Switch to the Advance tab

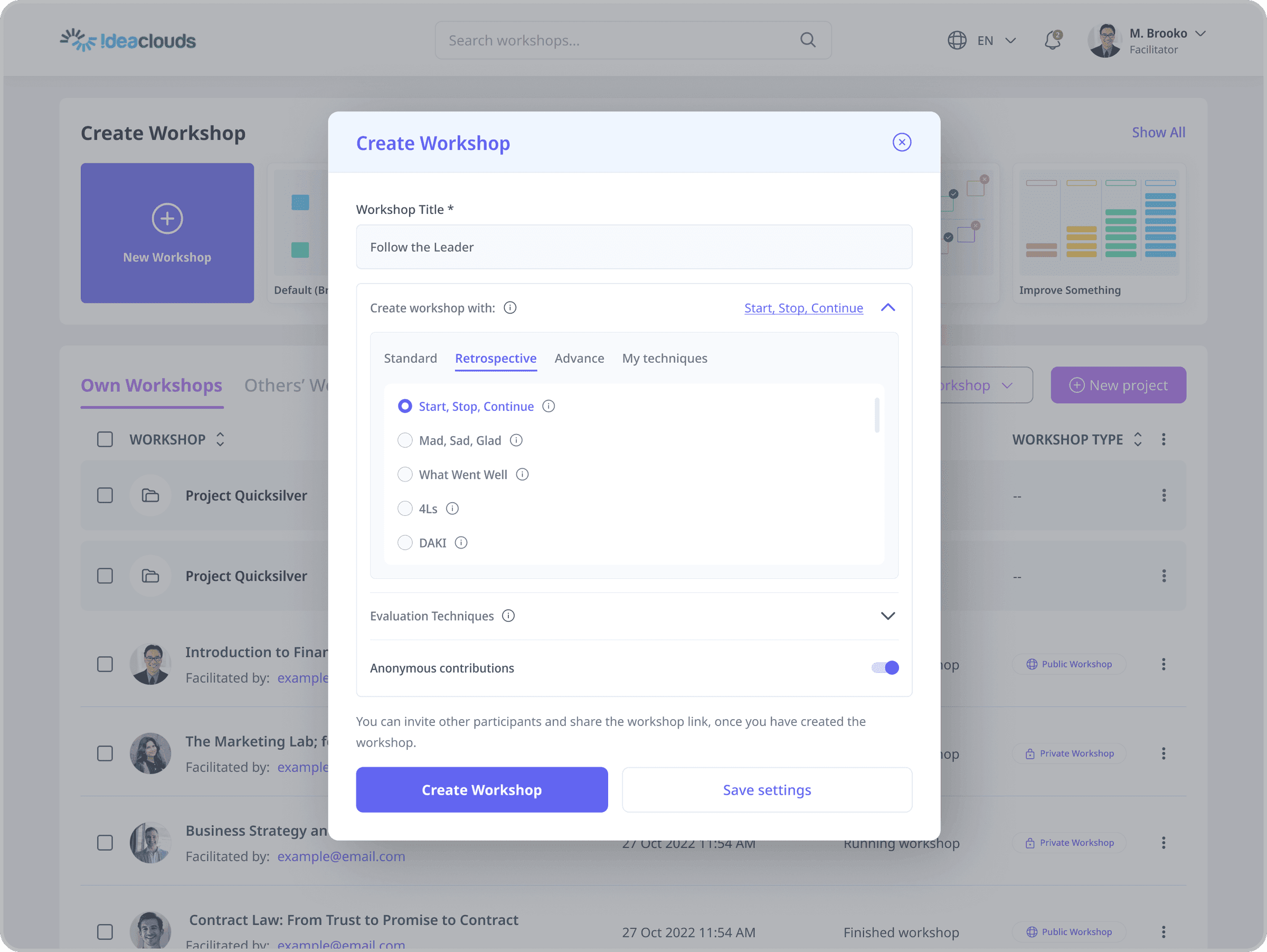[x=579, y=359]
